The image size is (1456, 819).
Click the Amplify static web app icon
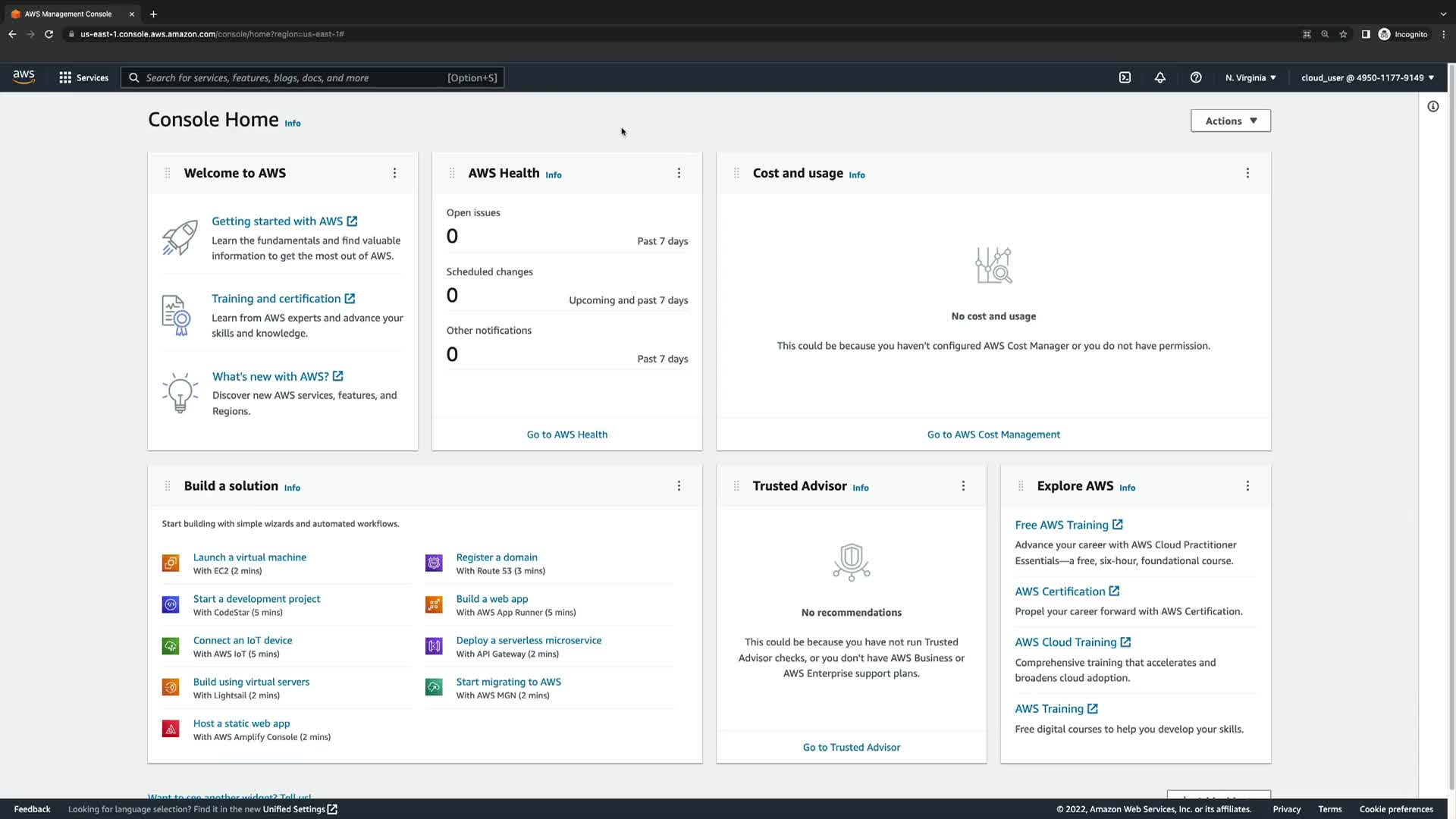click(171, 729)
